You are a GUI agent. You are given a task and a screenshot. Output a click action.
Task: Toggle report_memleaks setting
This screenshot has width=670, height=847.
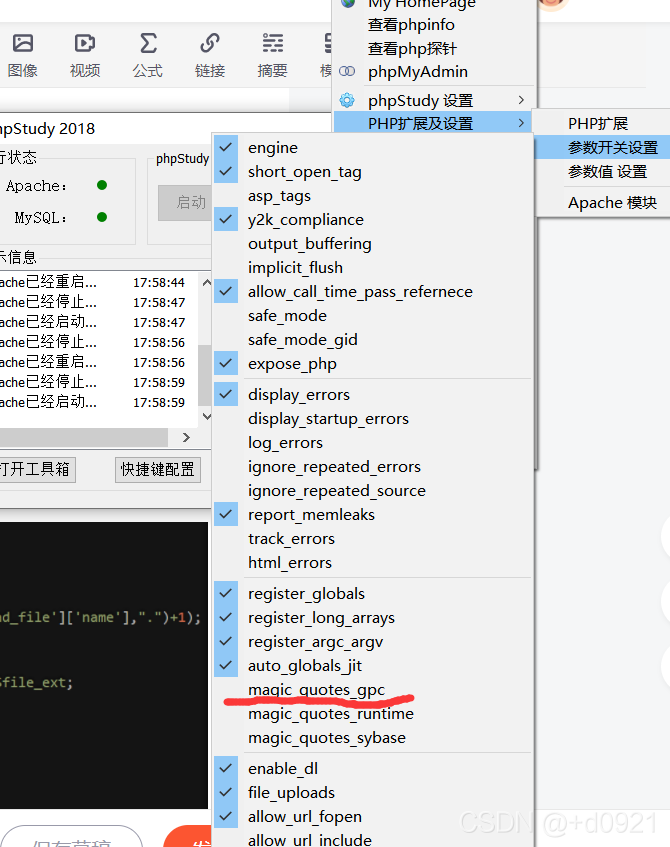click(x=373, y=515)
